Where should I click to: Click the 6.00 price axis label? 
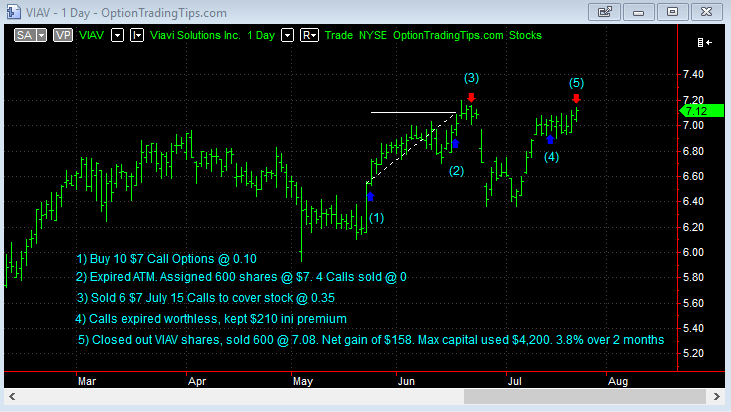693,252
